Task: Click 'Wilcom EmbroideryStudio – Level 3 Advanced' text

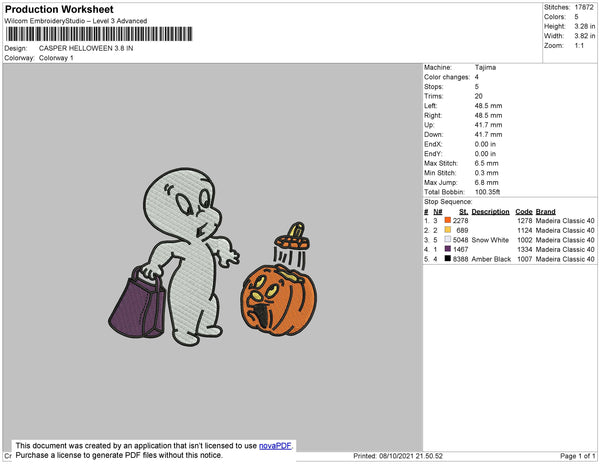Action: 76,21
